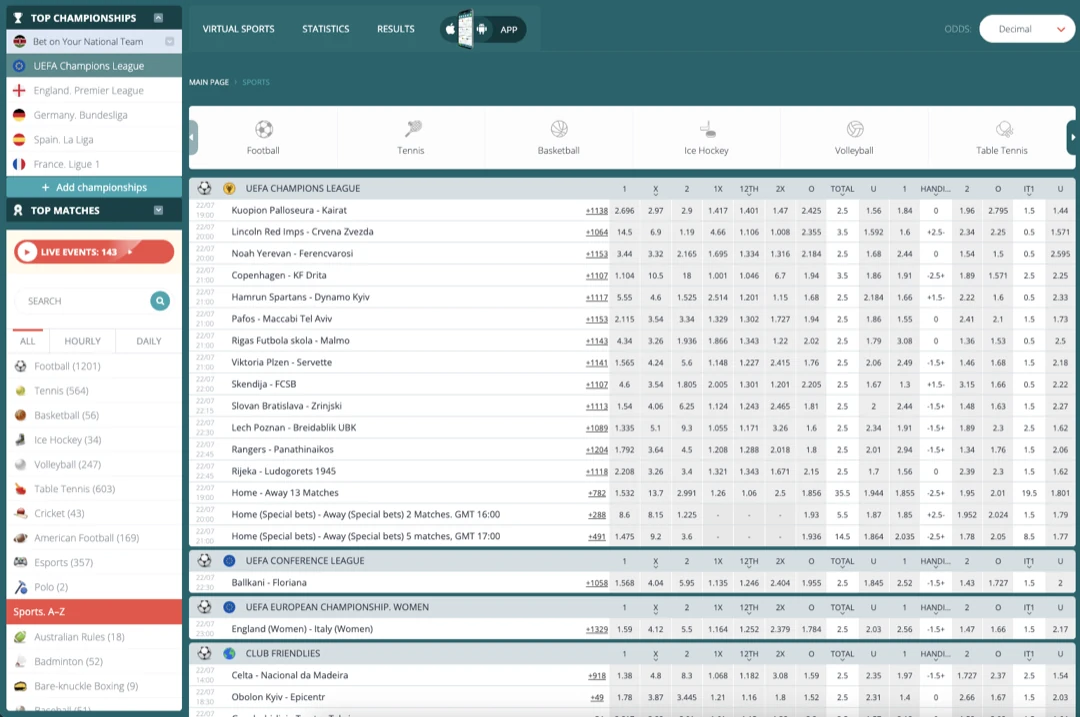
Task: Select UEFA Champions League in sidebar
Action: (x=94, y=66)
